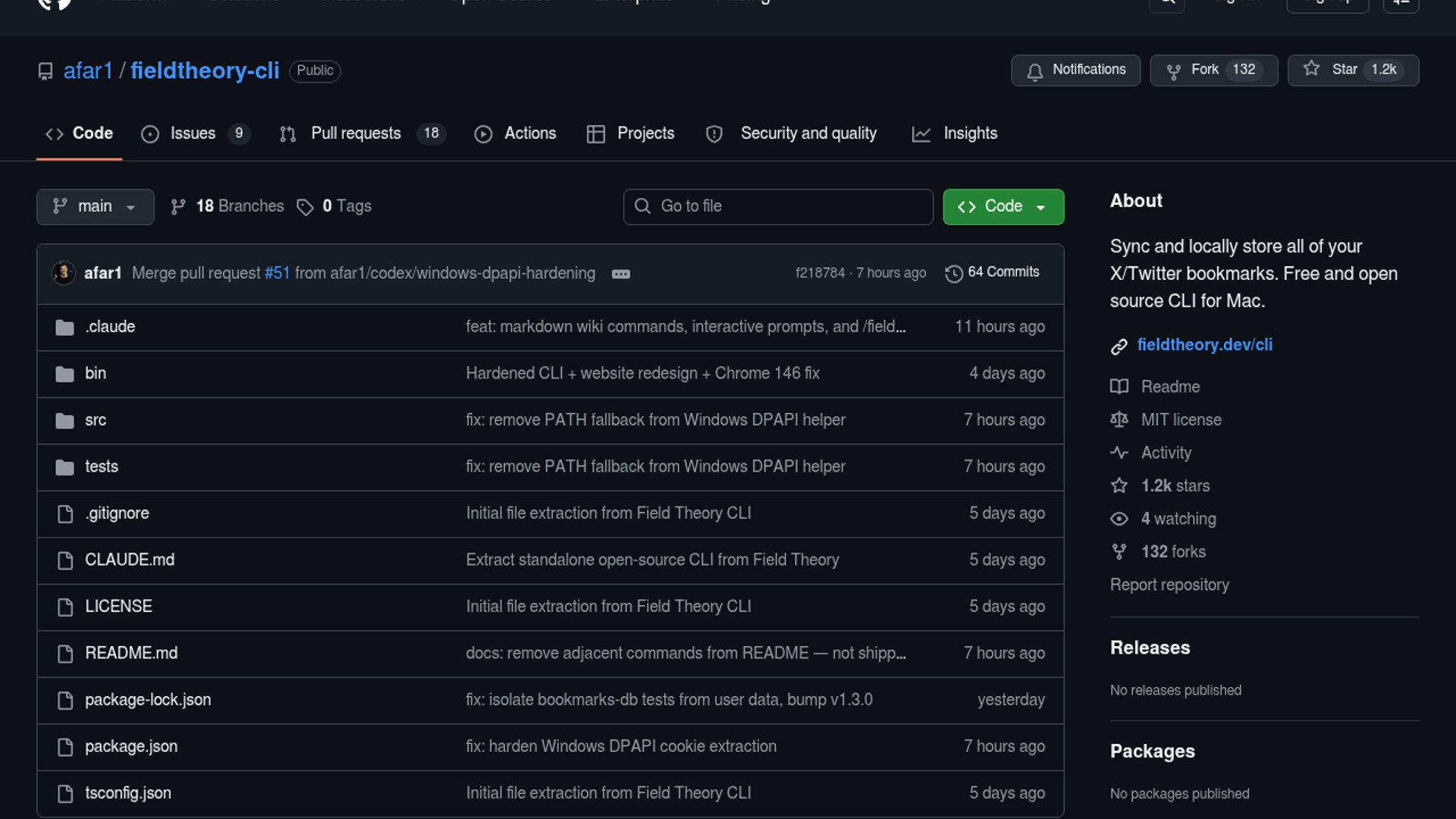Switch to the Issues tab
The width and height of the screenshot is (1456, 819).
[193, 133]
